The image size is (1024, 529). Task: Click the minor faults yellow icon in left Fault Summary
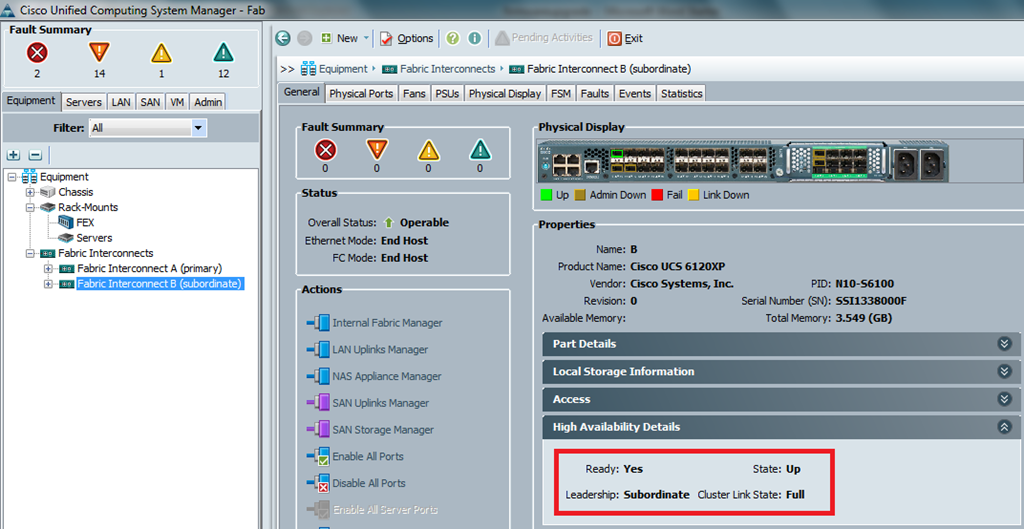click(161, 52)
